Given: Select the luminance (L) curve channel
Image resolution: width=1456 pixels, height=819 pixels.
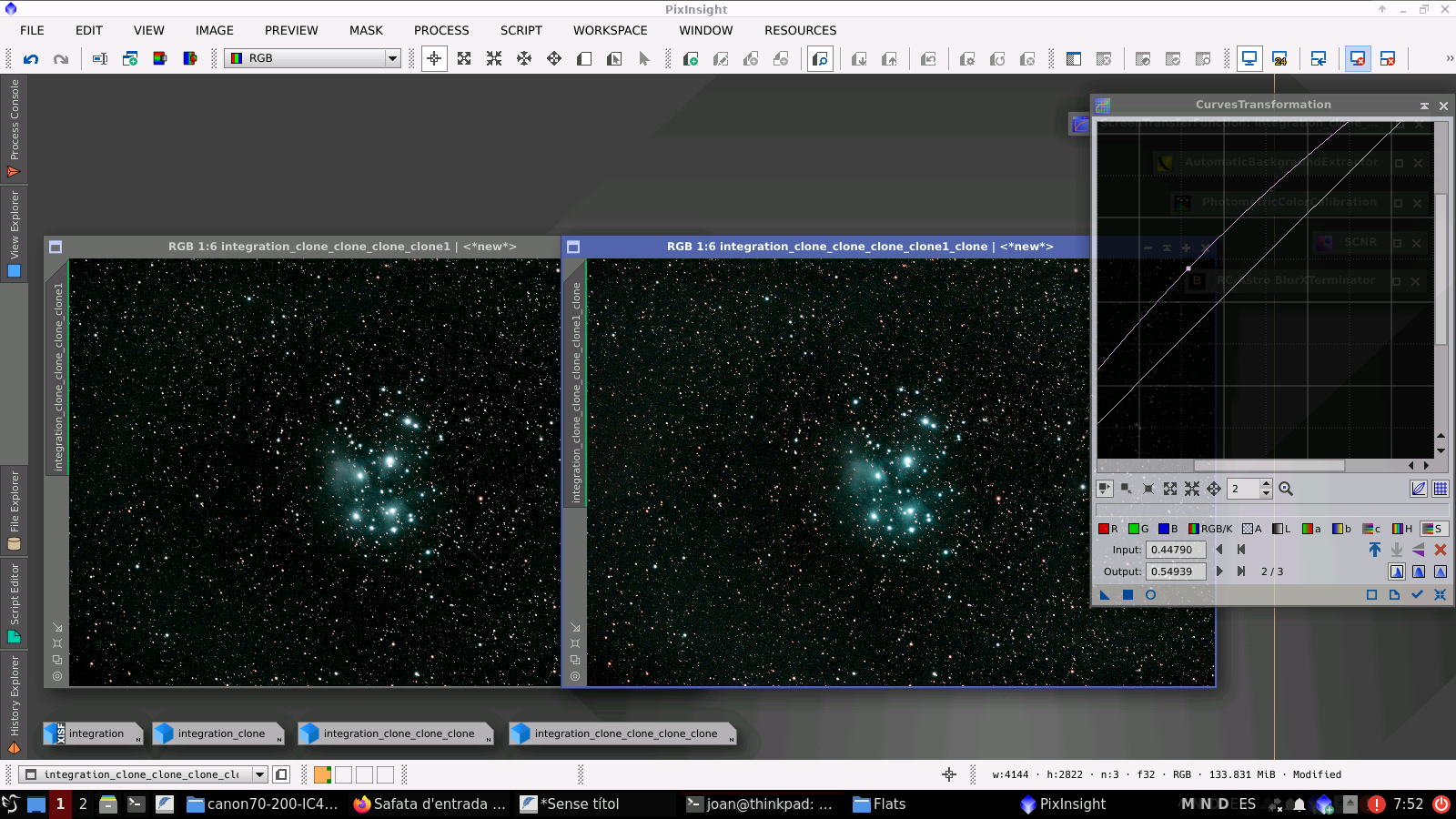Looking at the screenshot, I should pyautogui.click(x=1279, y=529).
